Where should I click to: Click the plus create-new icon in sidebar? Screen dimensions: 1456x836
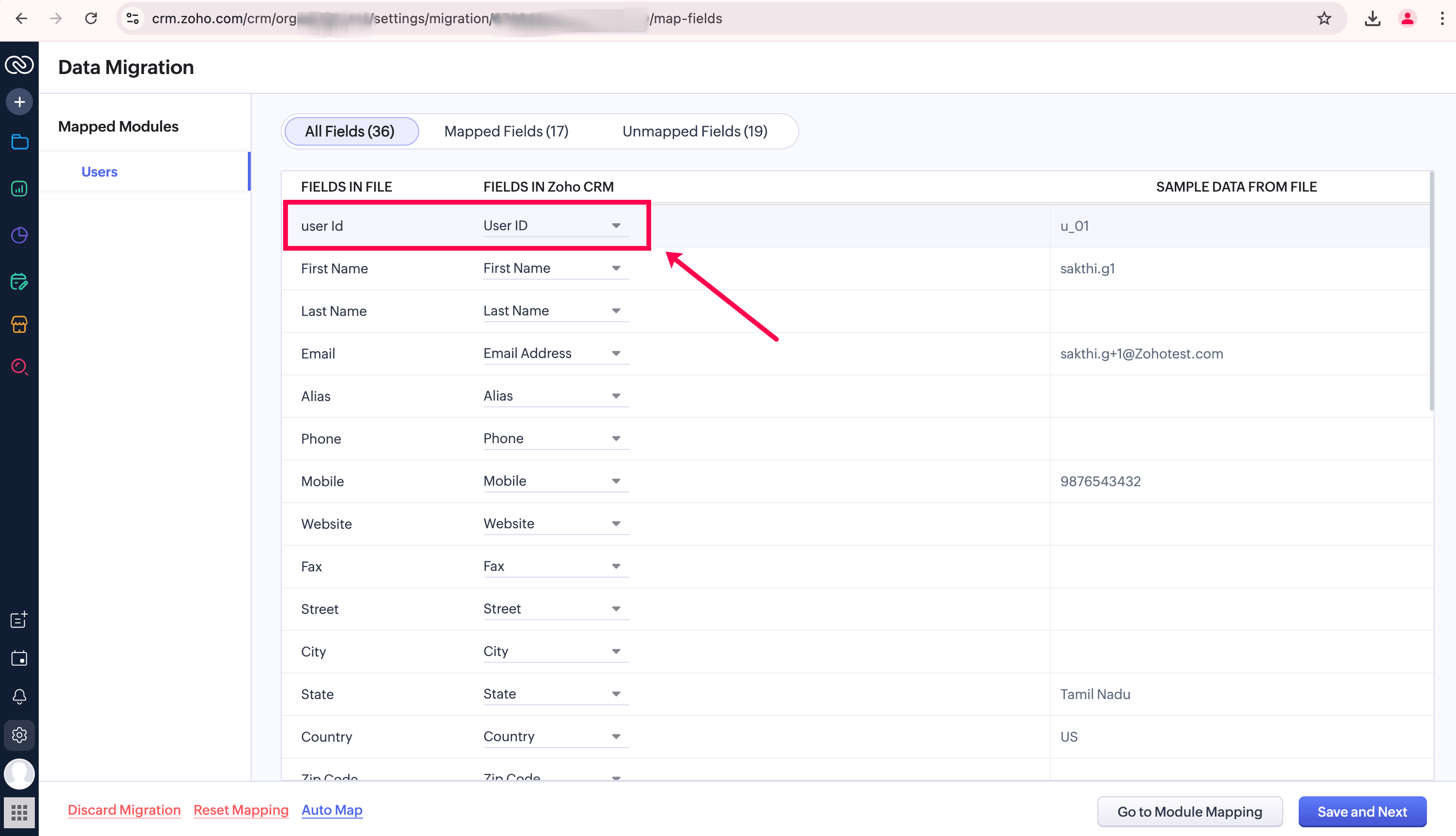19,102
